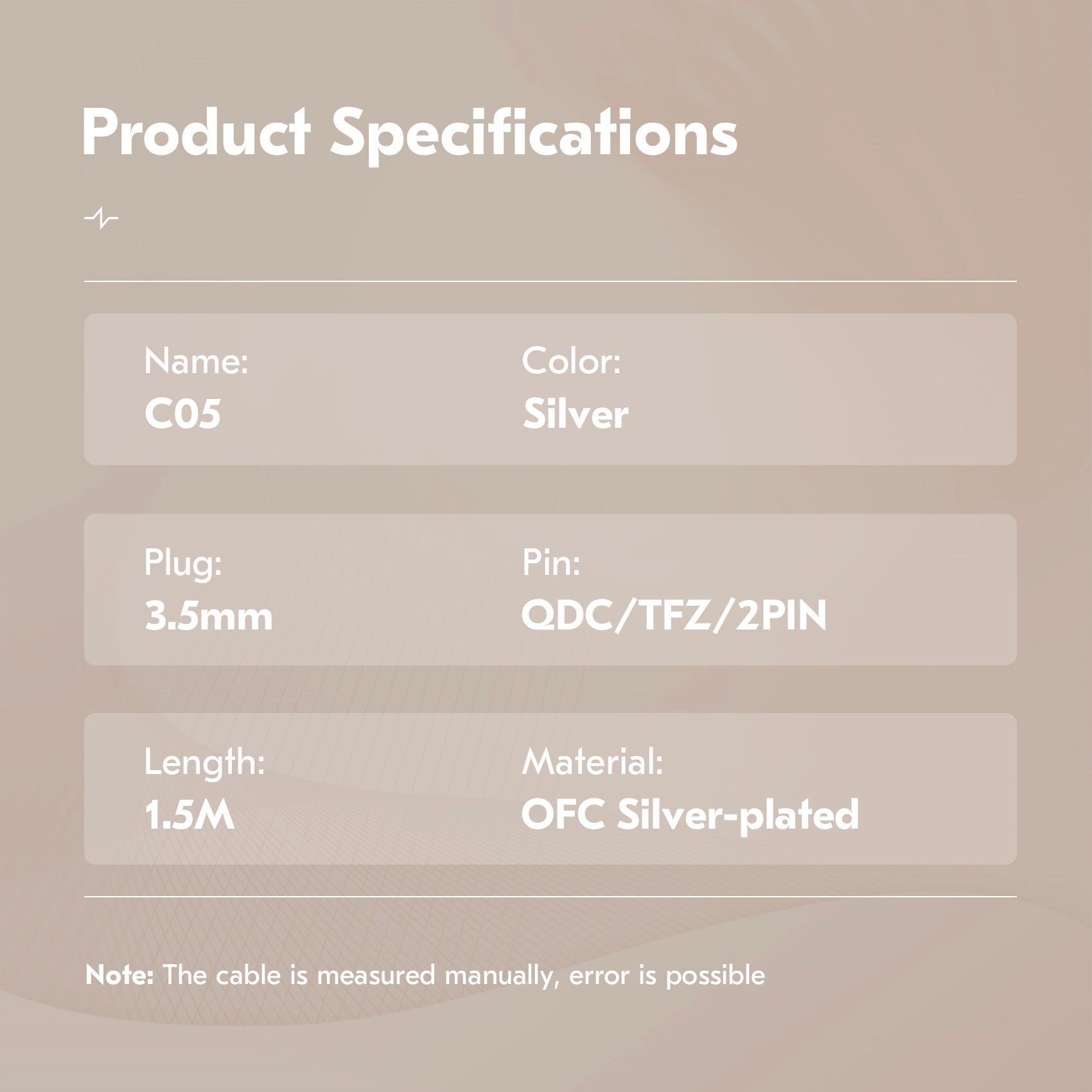
Task: Click the word Product in the title
Action: click(x=197, y=134)
